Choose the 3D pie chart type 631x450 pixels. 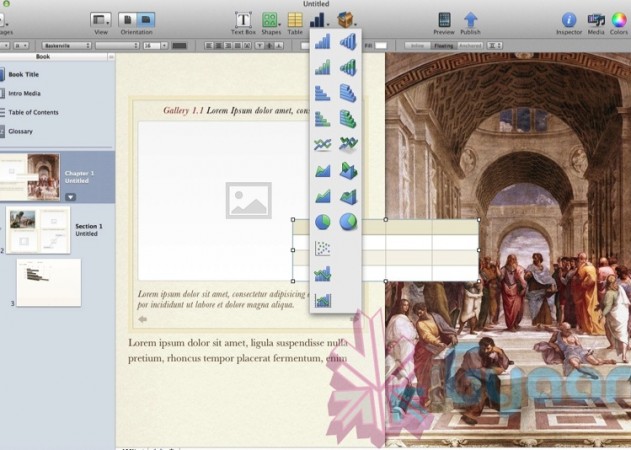click(348, 222)
